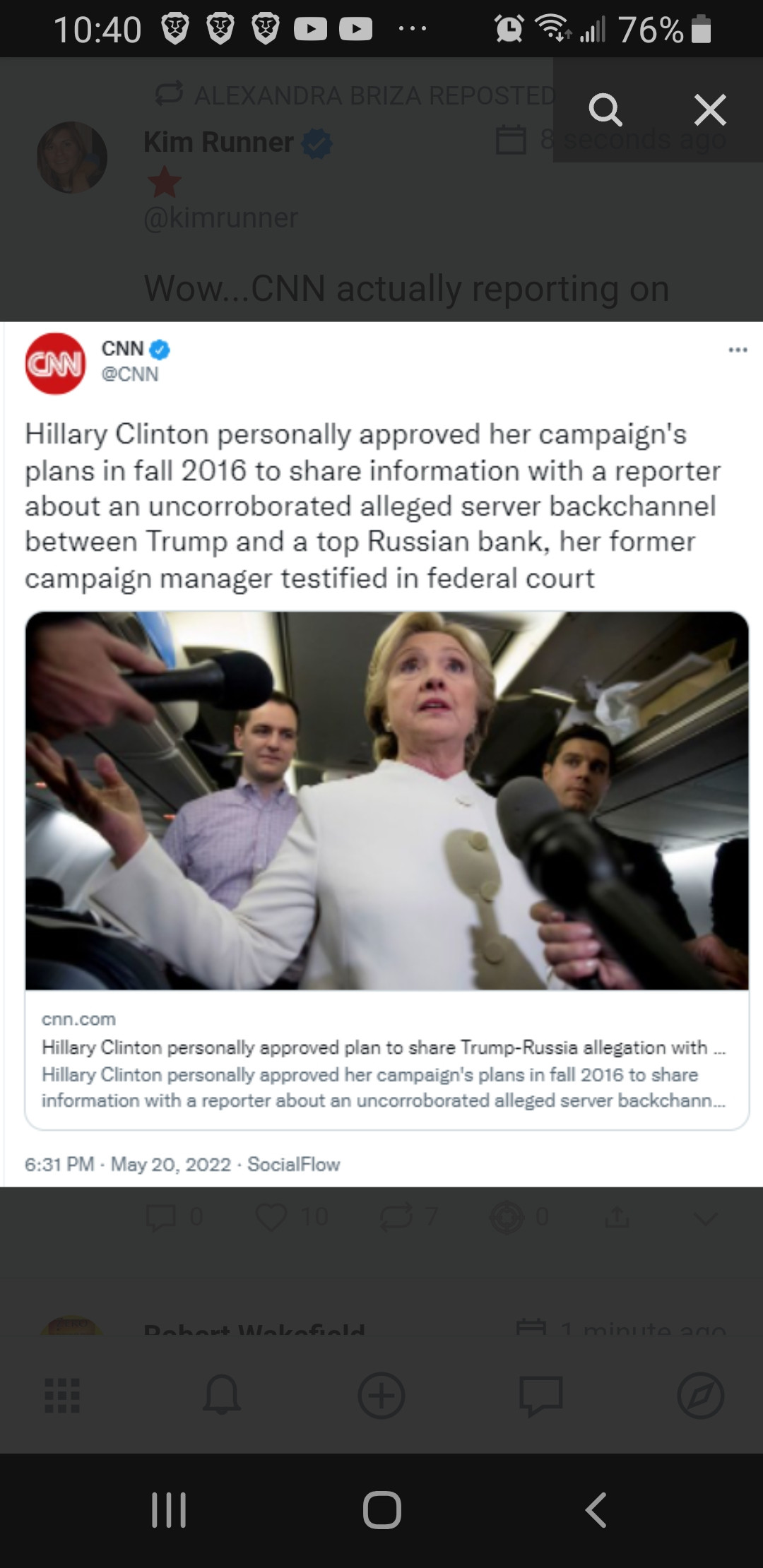Toggle repost on Kim Runner's post
This screenshot has height=1568, width=763.
396,1217
